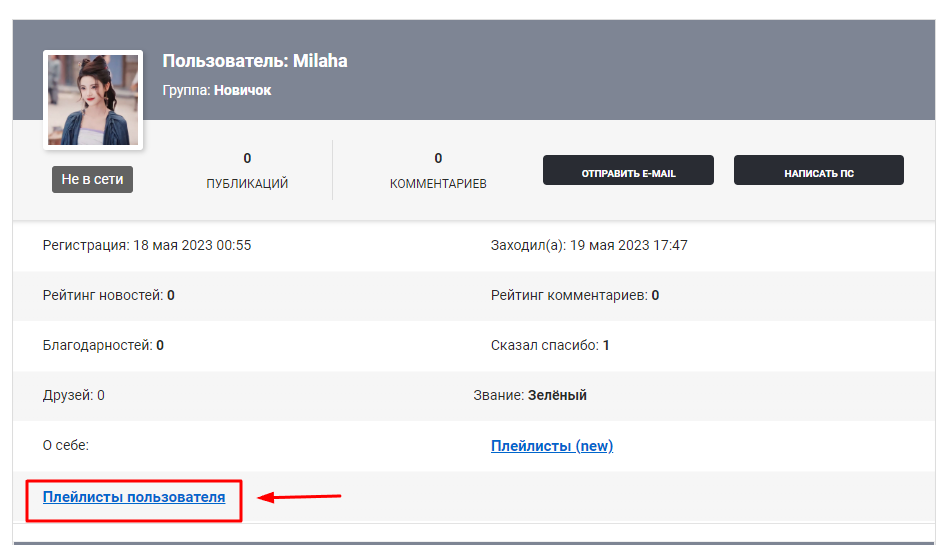Screen dimensions: 942x545
Task: Click Milaha's profile avatar picture
Action: pos(93,100)
